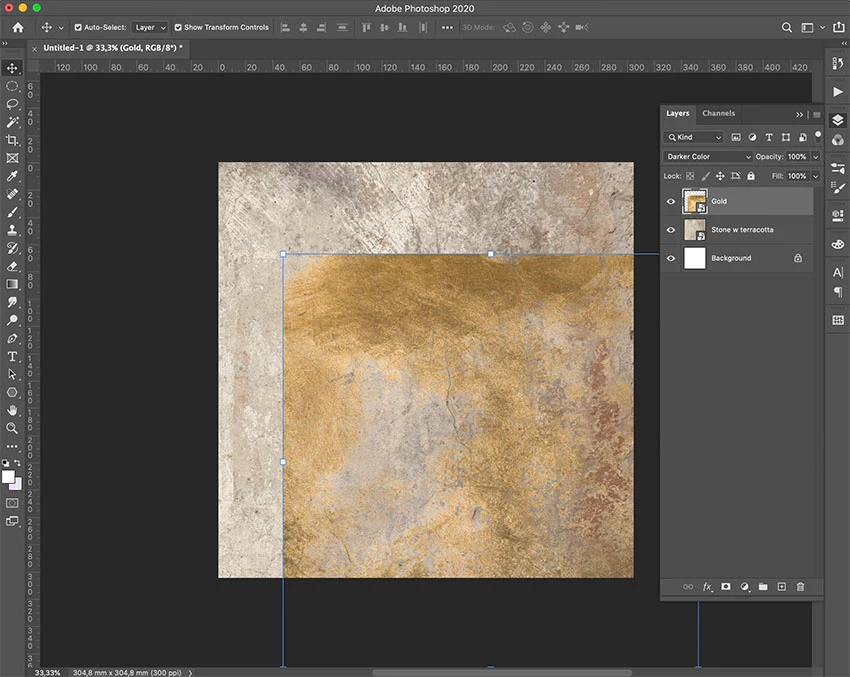This screenshot has height=677, width=850.
Task: Select the Magic Wand tool
Action: 12,122
